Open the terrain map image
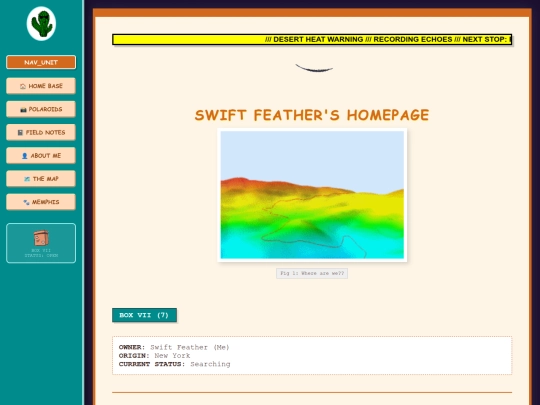540x405 pixels. [312, 195]
